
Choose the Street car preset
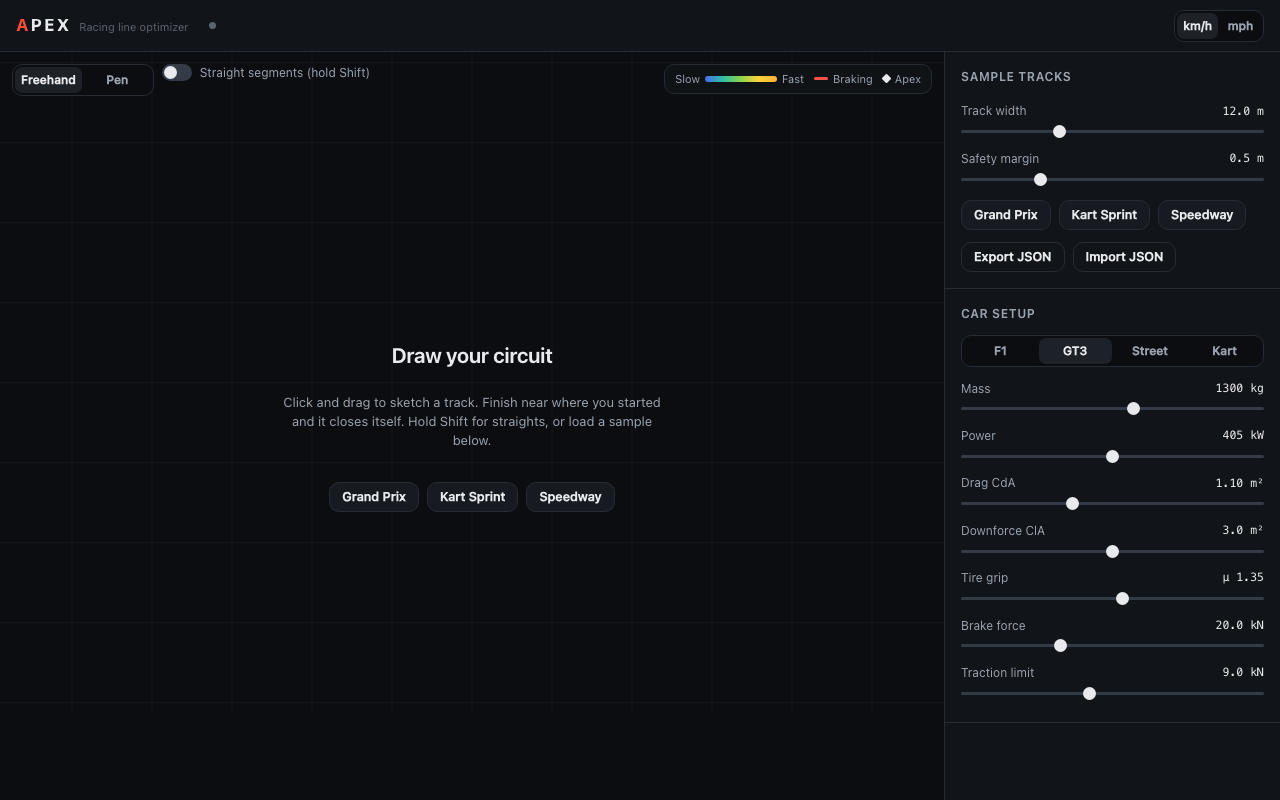tap(1150, 351)
